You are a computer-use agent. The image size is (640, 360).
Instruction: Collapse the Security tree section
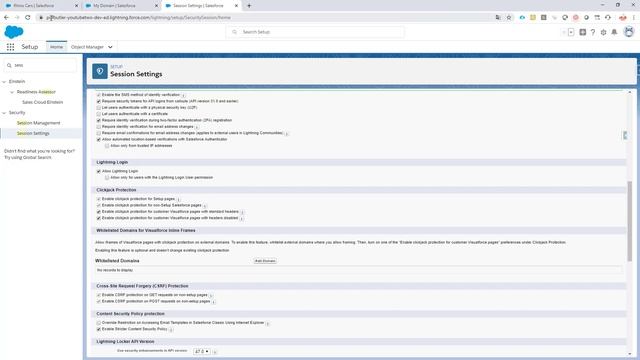(4, 113)
